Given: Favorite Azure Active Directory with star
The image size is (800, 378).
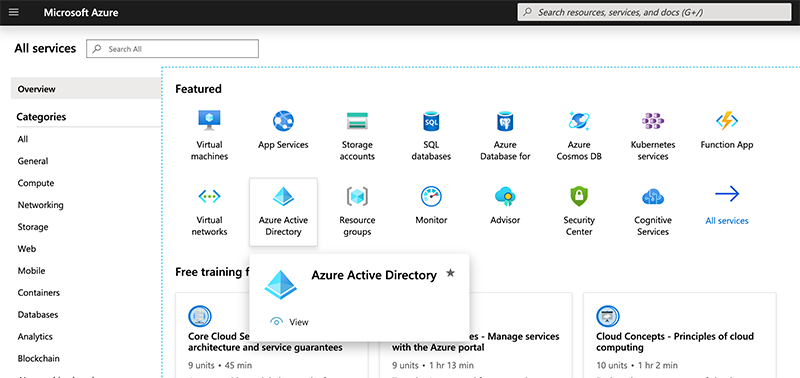Looking at the screenshot, I should coord(450,273).
